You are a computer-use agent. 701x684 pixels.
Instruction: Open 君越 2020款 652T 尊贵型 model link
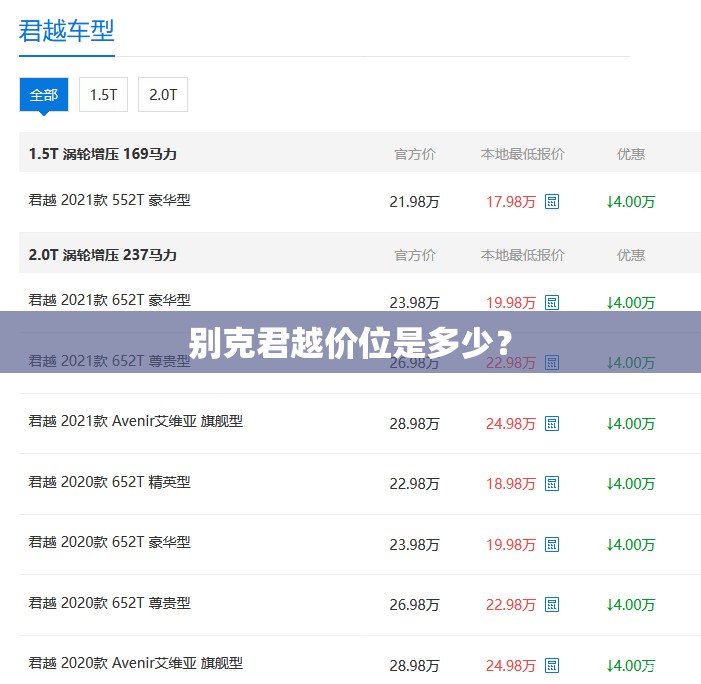110,603
